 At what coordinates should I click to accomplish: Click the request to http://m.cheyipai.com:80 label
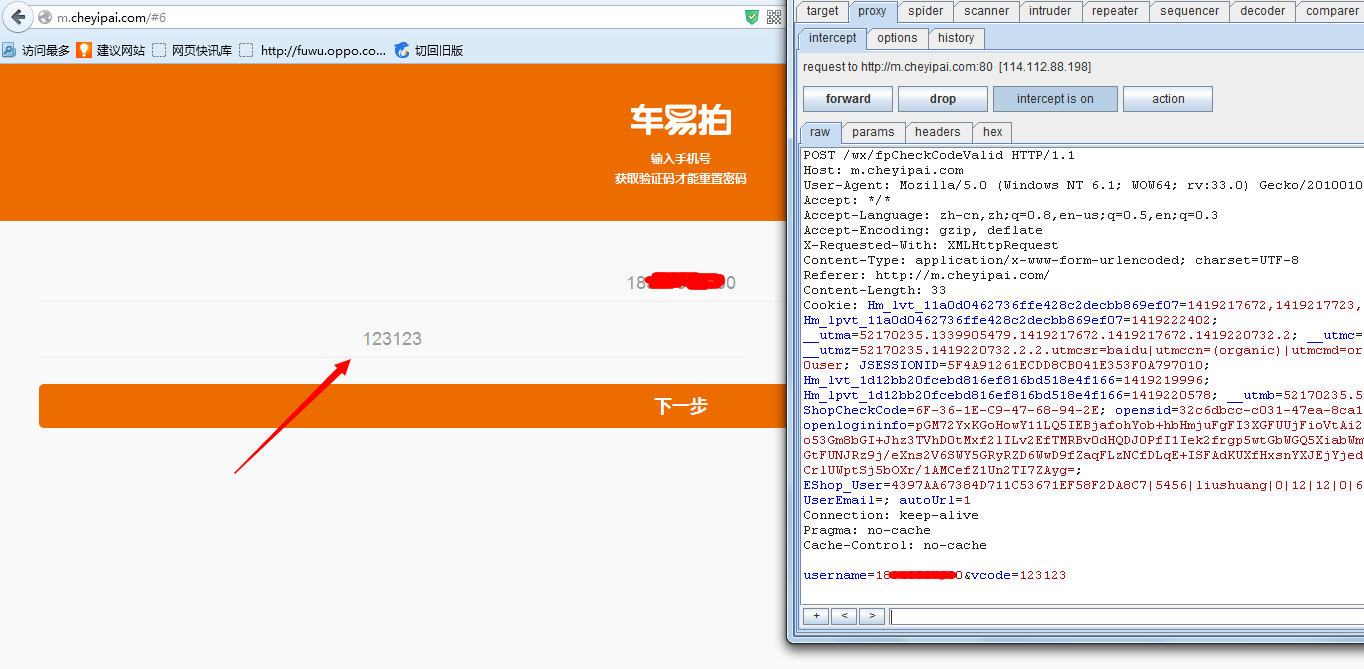coord(947,67)
